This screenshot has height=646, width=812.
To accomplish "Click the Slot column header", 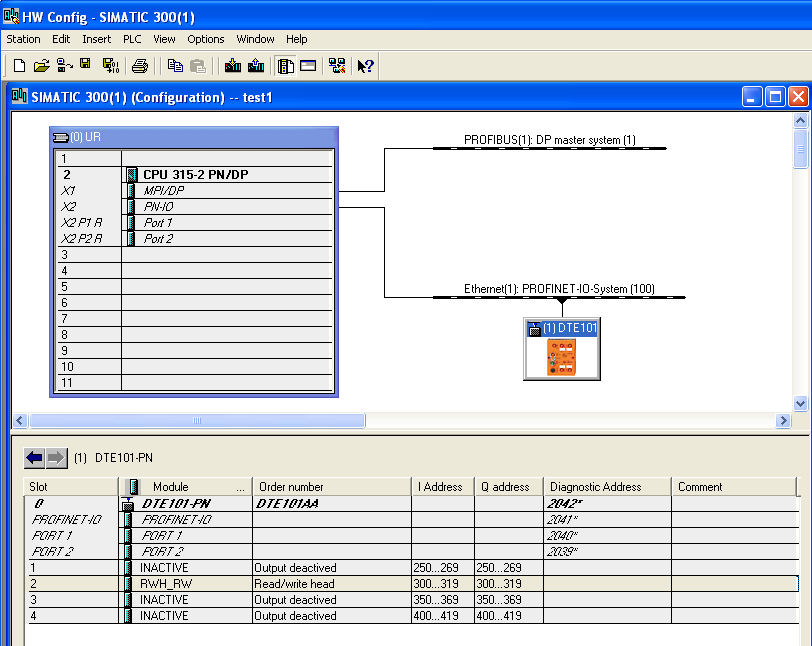I will (x=71, y=487).
